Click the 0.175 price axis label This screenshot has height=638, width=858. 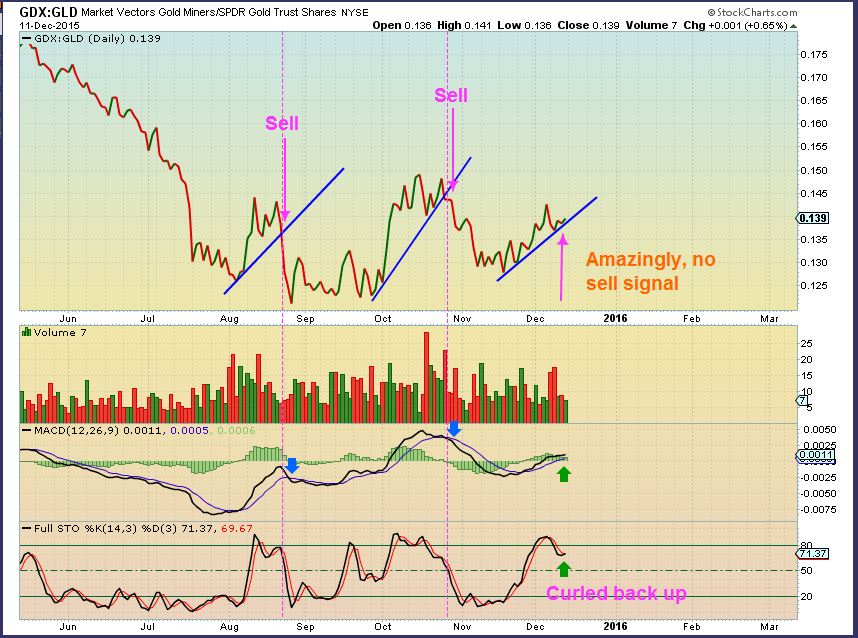click(814, 55)
